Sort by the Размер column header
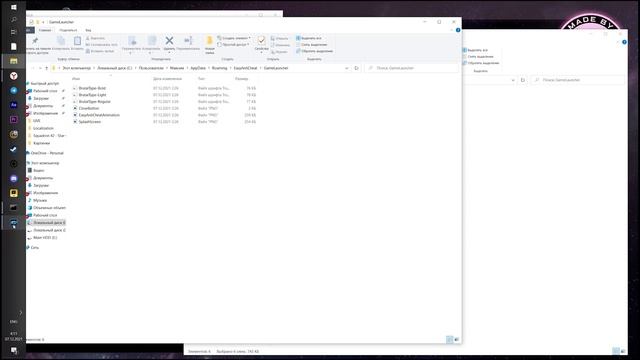Screen dimensions: 640x360 (x=241, y=78)
